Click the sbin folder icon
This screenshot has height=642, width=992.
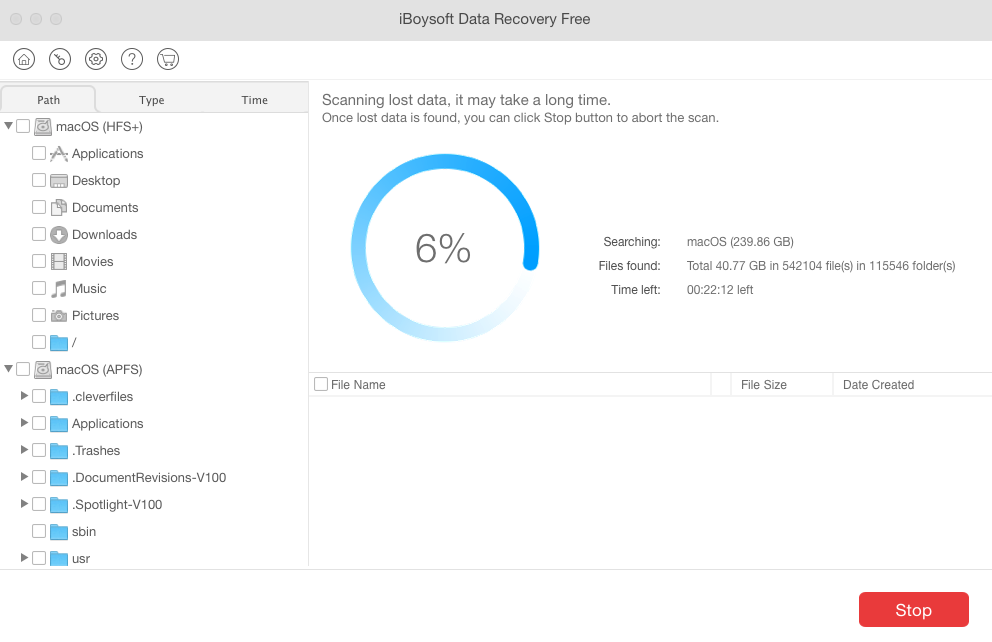coord(59,532)
